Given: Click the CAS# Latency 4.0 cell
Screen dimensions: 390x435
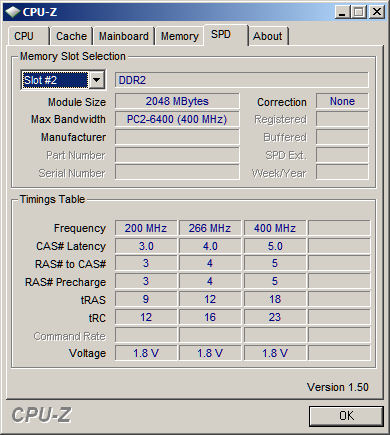Looking at the screenshot, I should coord(210,246).
